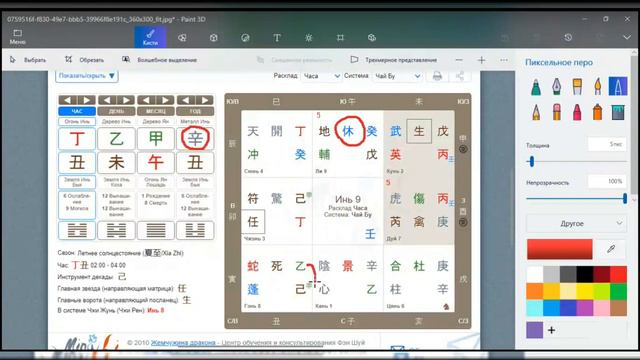Open the 2D shapes tab
Viewport: 640px width, 360px height.
coord(182,38)
